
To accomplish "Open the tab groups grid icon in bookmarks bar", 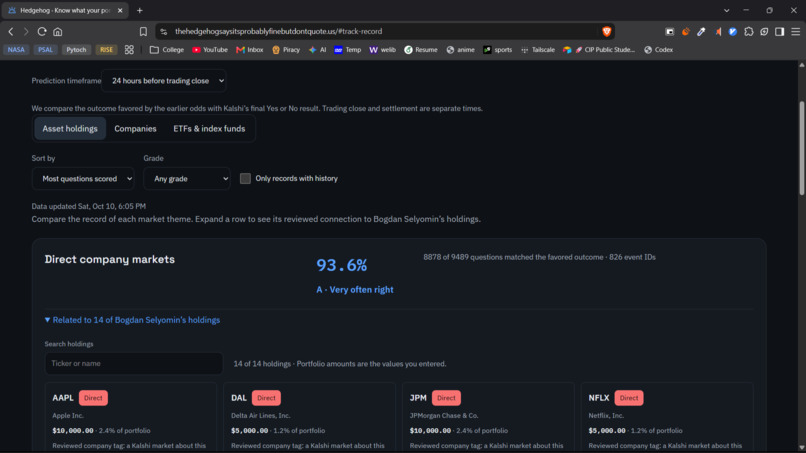I will (x=129, y=50).
